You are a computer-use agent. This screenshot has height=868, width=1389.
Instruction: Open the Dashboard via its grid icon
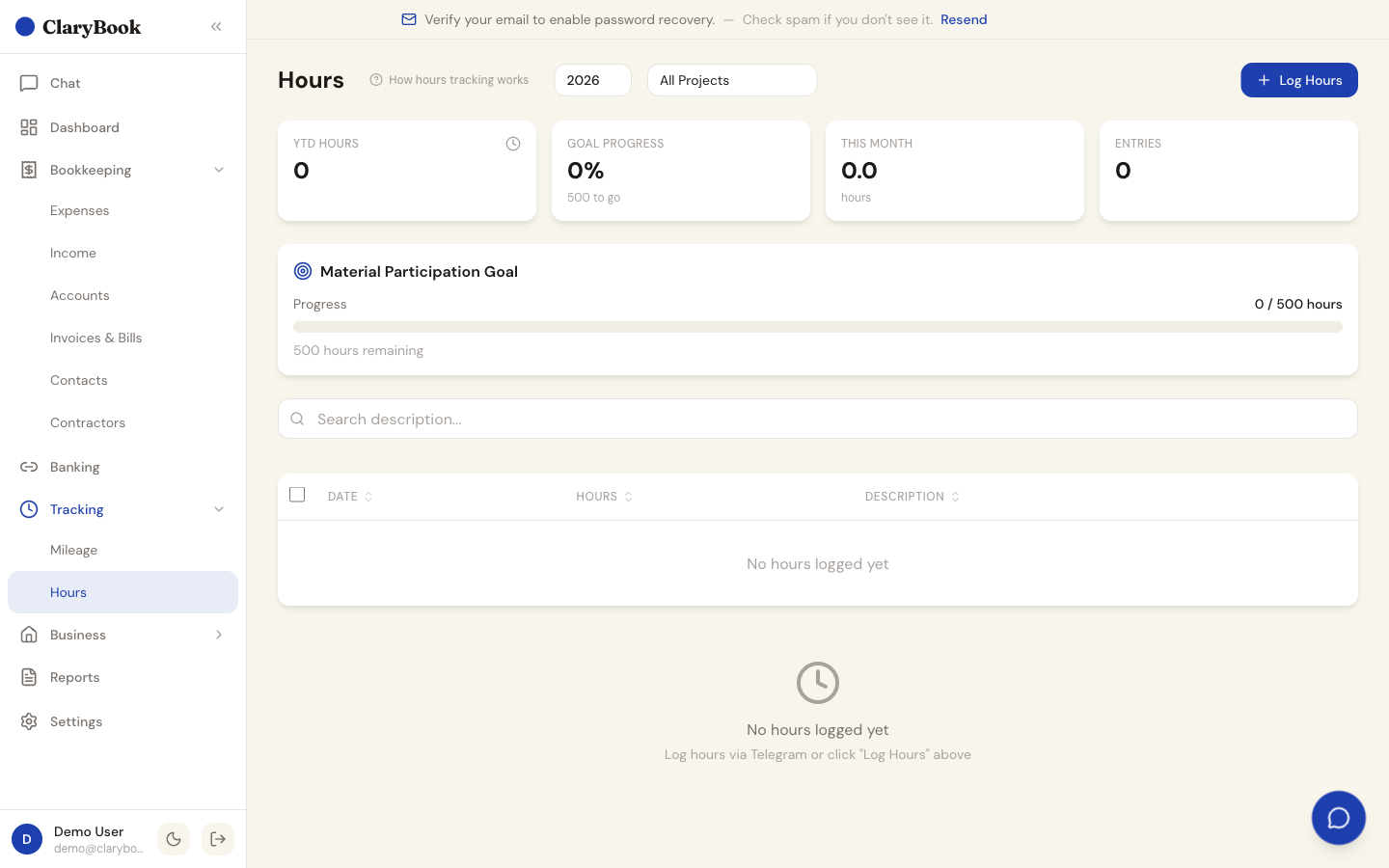point(28,127)
